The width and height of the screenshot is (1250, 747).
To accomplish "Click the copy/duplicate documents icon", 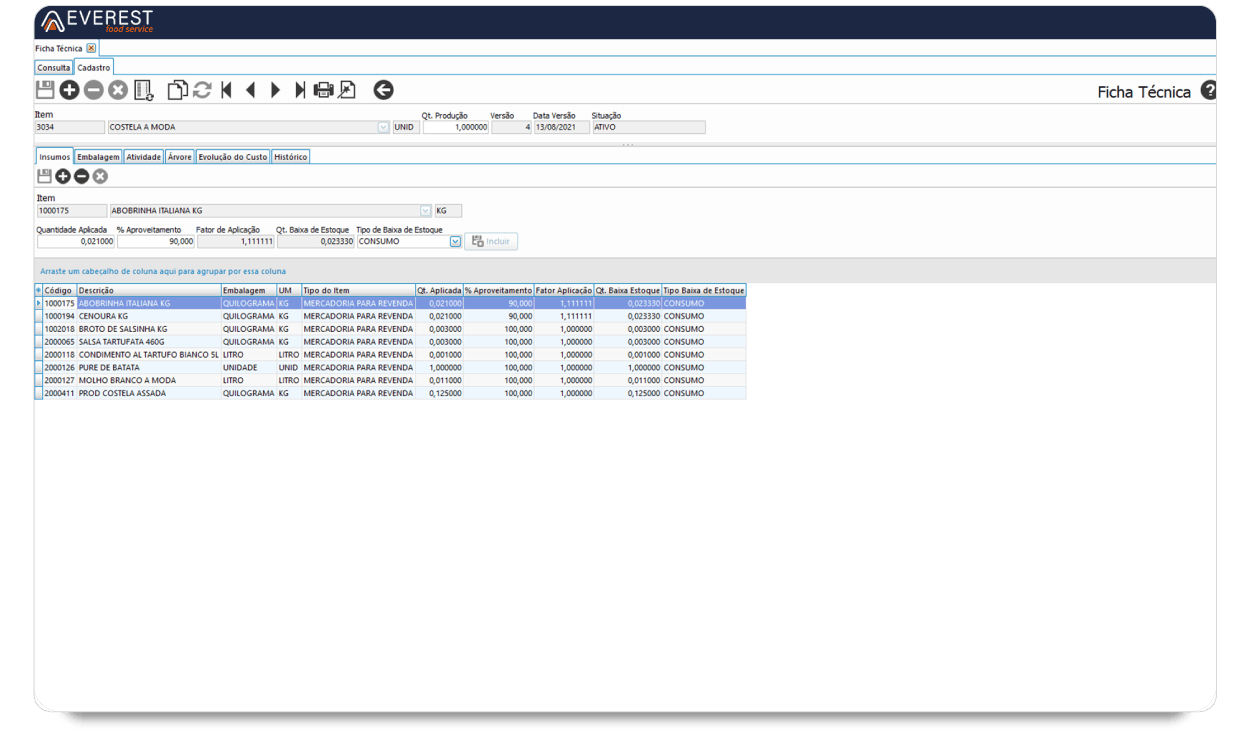I will click(177, 90).
